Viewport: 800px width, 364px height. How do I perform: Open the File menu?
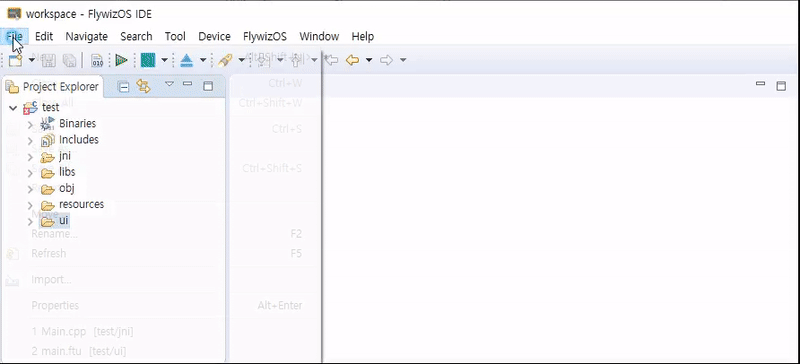pyautogui.click(x=14, y=36)
